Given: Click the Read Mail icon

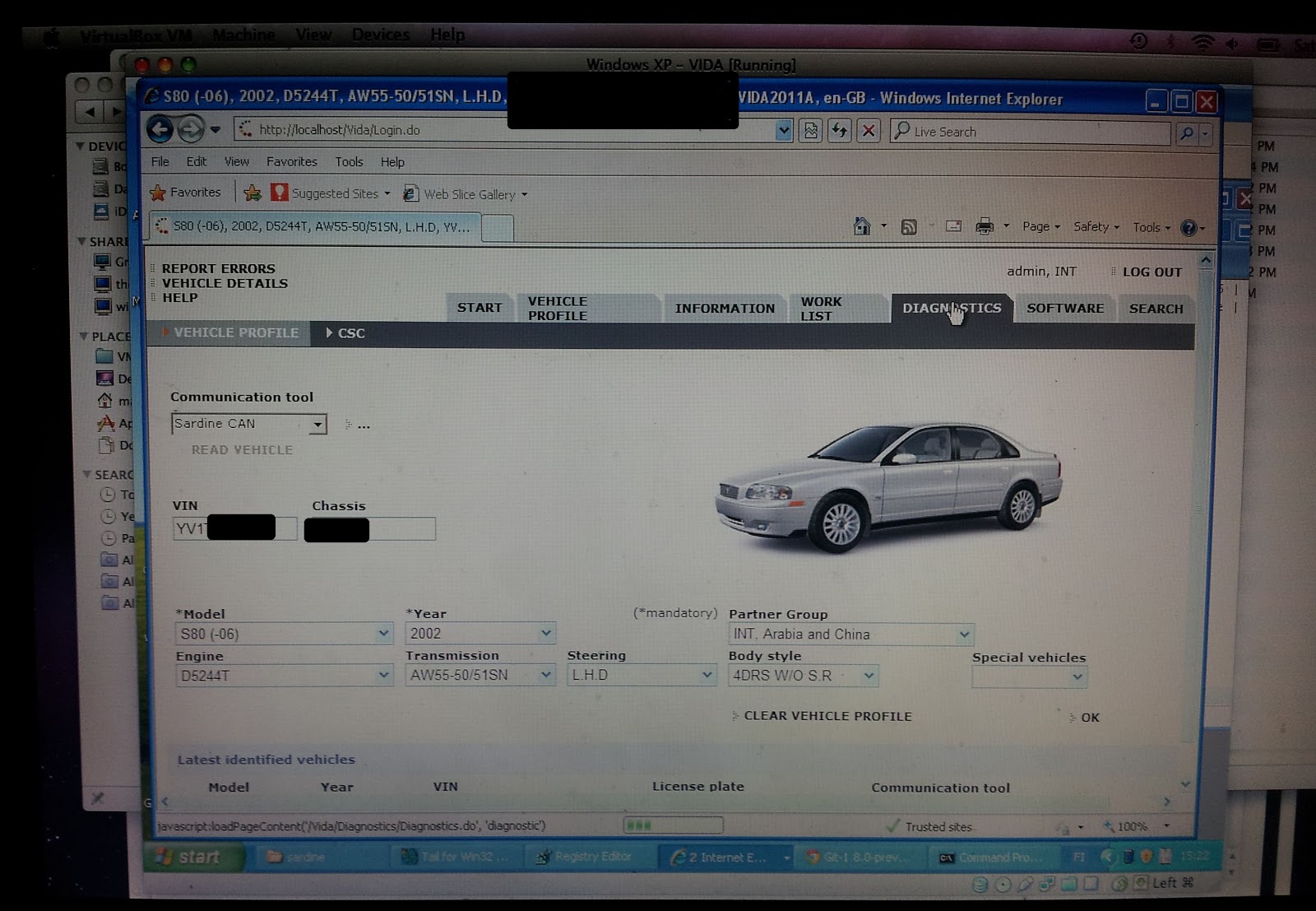Looking at the screenshot, I should (x=953, y=226).
